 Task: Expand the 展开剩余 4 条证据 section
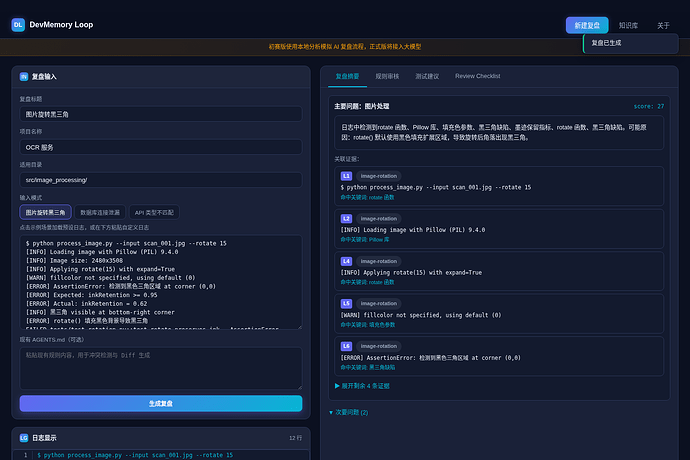coord(362,386)
